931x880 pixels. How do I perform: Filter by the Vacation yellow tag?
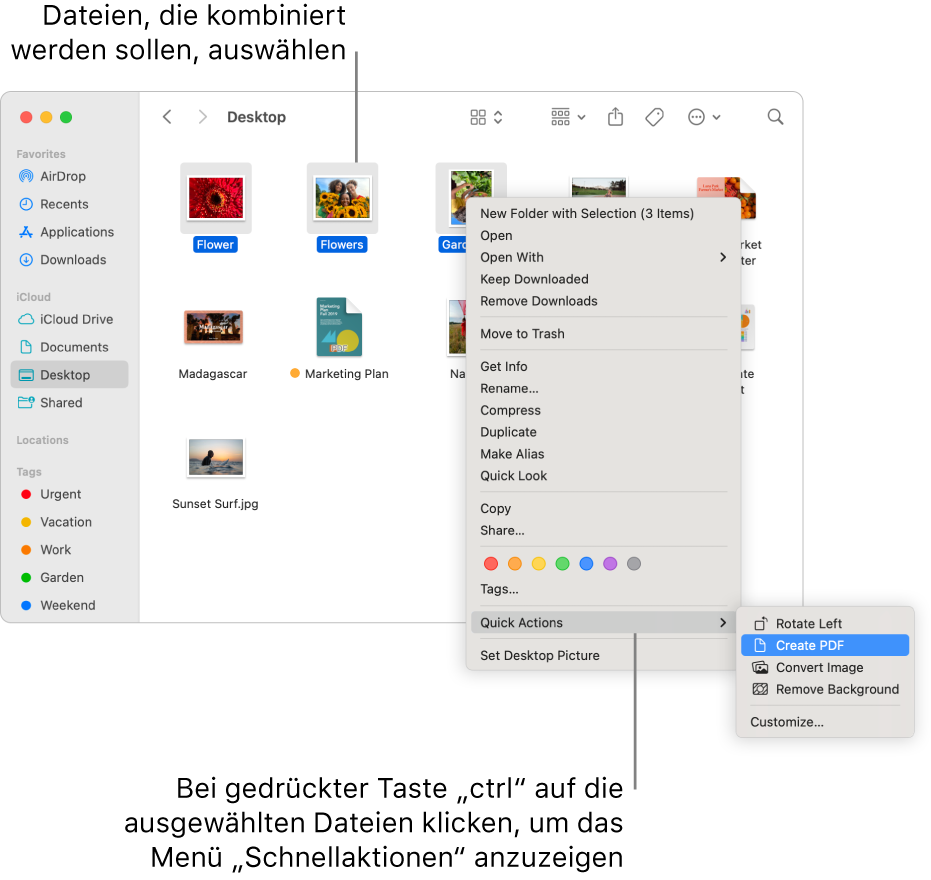click(x=69, y=522)
